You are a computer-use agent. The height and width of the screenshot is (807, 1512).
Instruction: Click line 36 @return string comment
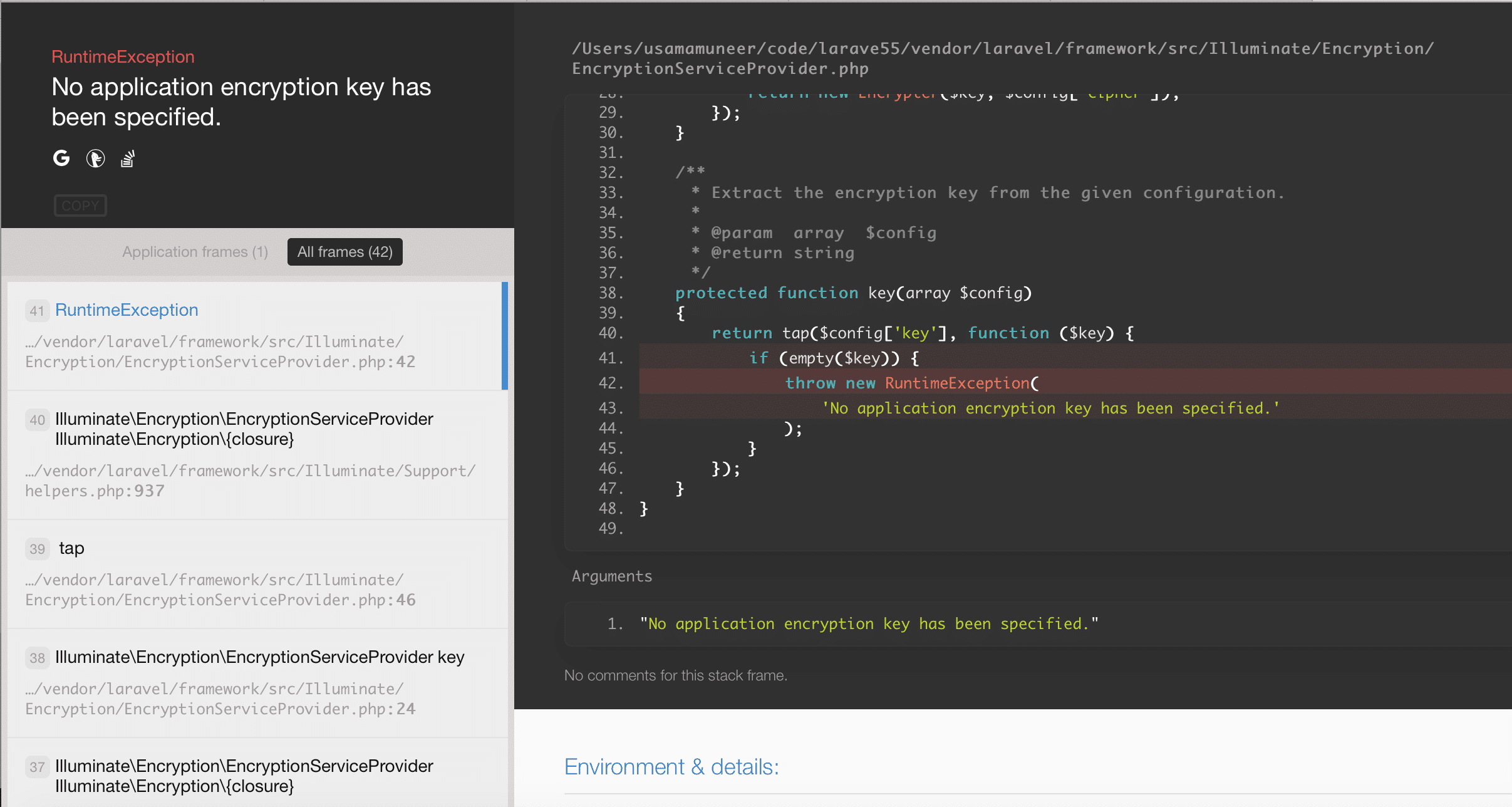(772, 253)
